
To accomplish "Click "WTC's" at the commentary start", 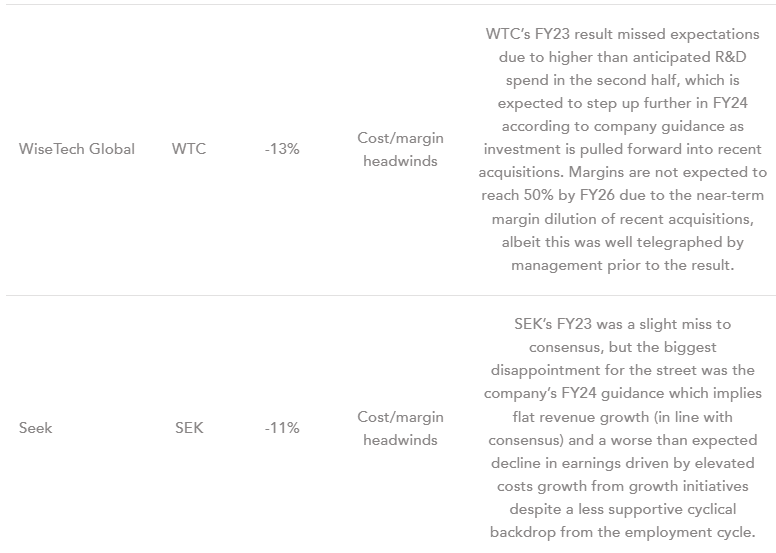I will click(508, 34).
